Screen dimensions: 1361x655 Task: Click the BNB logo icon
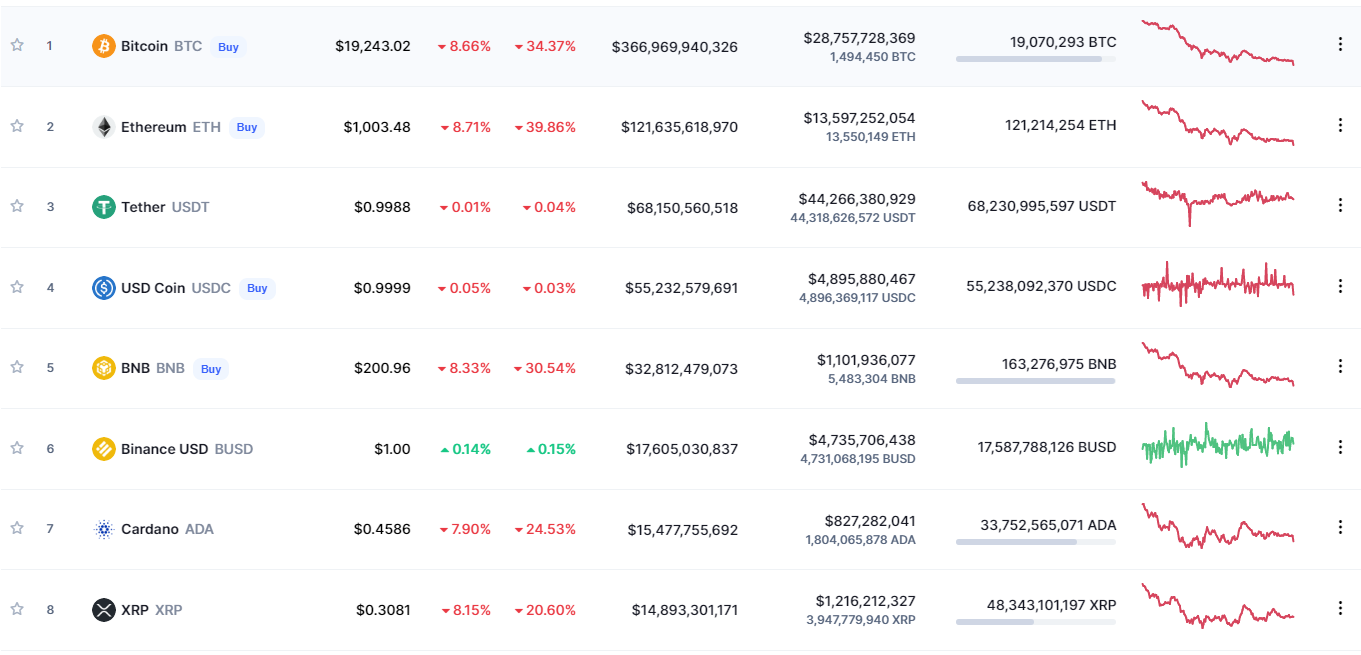click(104, 368)
